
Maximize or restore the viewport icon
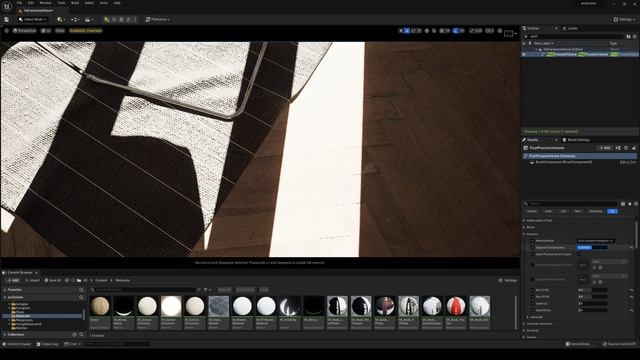coord(500,31)
